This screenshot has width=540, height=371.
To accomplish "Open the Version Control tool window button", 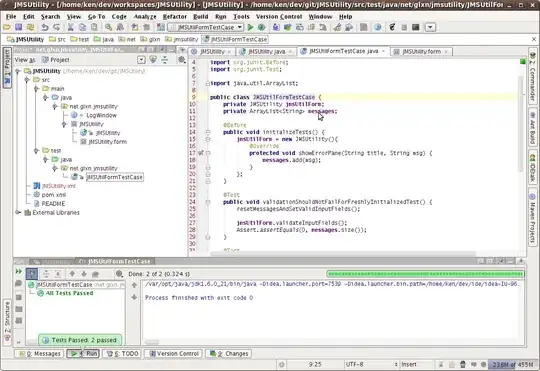I will [x=174, y=353].
